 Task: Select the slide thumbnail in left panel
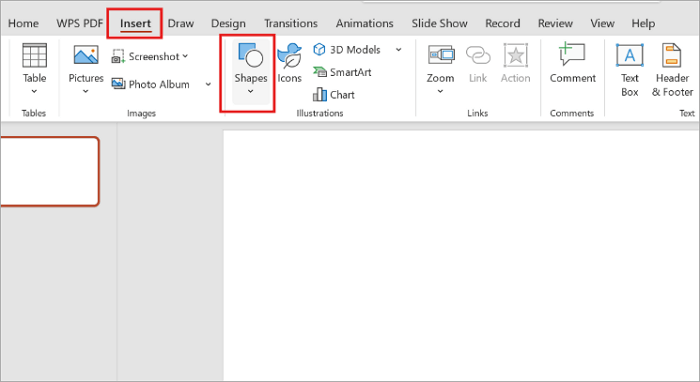pyautogui.click(x=49, y=171)
